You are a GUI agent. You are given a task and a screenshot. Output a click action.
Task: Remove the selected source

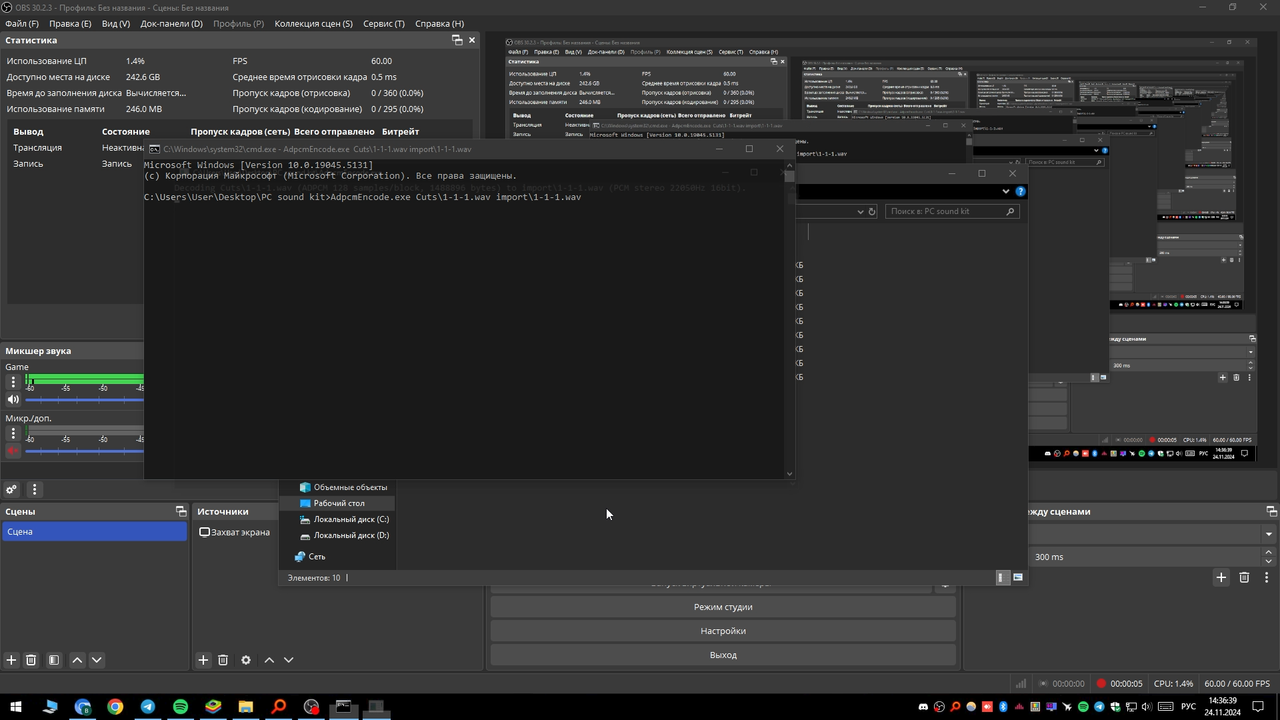223,660
